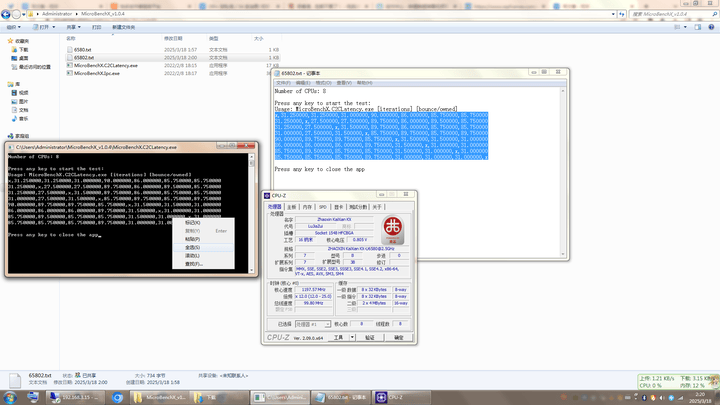The width and height of the screenshot is (720, 405).
Task: Click CPU-Z 工具 (Tools) button
Action: [x=338, y=338]
